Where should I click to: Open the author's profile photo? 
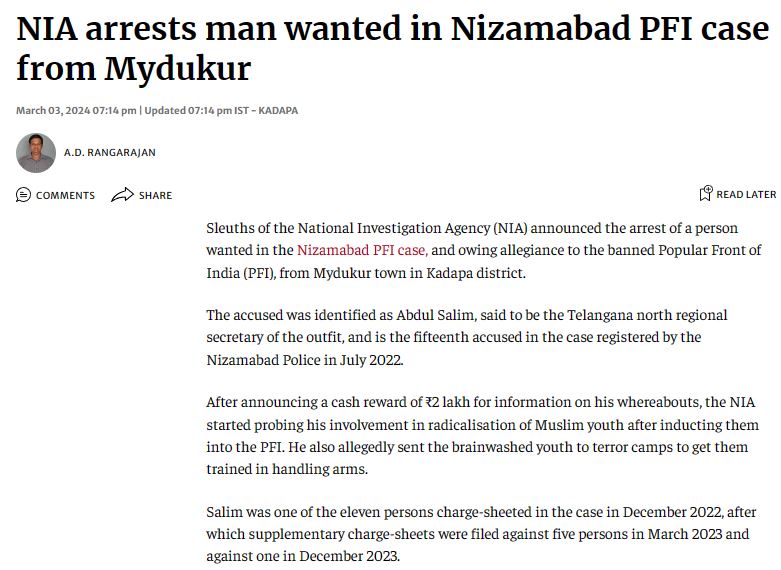point(36,153)
